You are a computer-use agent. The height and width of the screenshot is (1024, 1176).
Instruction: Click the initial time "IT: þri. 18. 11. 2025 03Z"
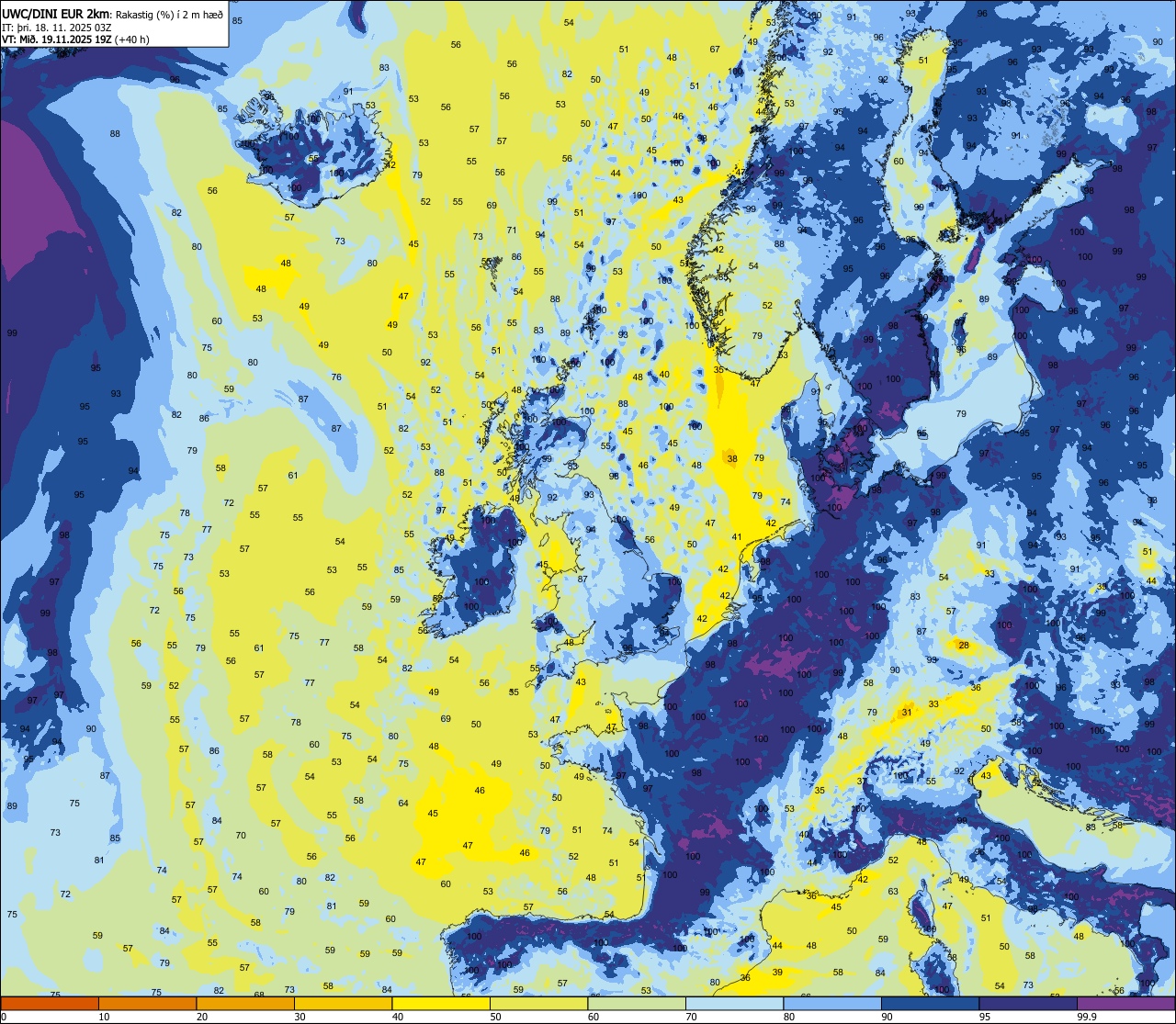pyautogui.click(x=57, y=27)
